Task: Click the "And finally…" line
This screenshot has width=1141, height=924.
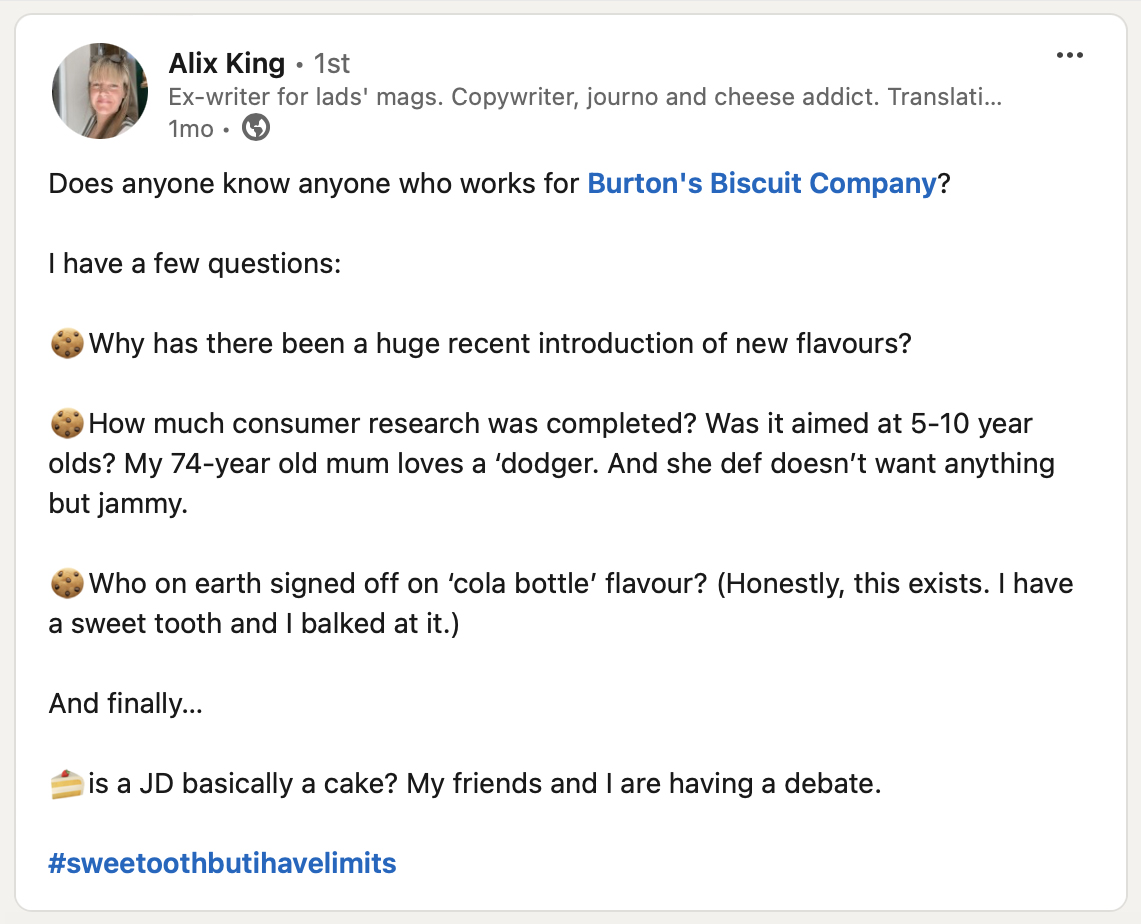Action: pos(126,704)
